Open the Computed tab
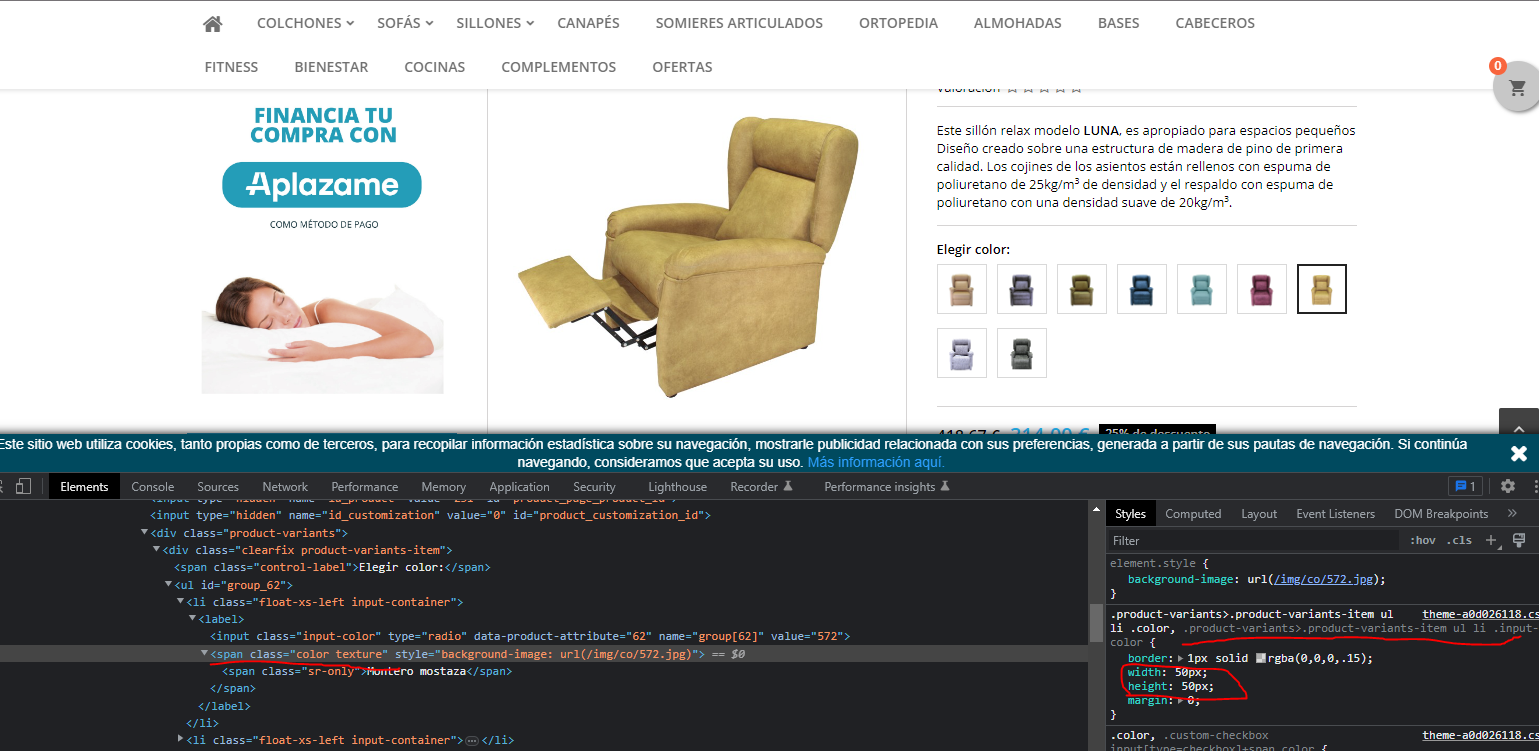This screenshot has width=1539, height=751. point(1193,513)
